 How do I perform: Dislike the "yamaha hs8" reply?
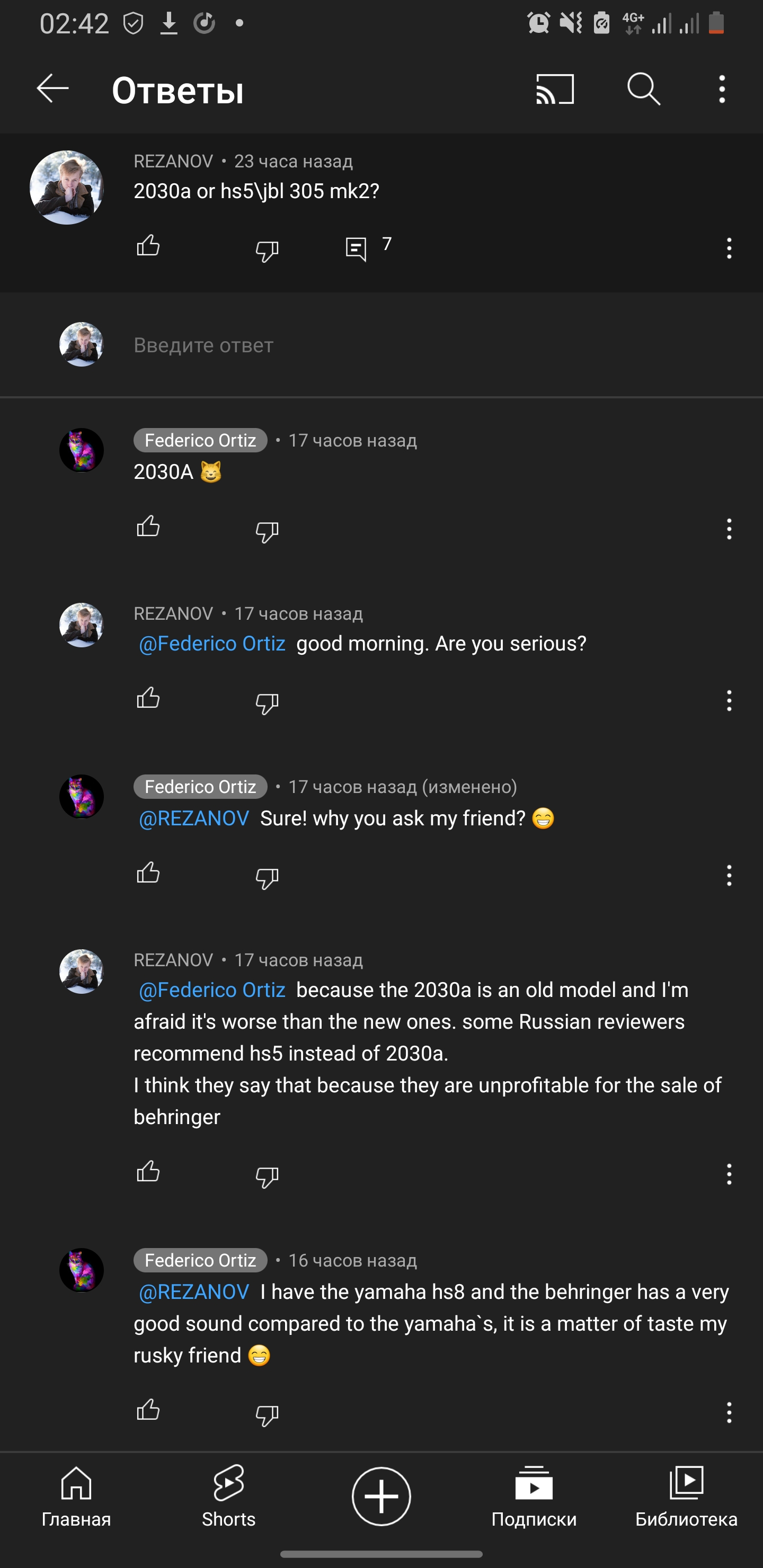(267, 1414)
